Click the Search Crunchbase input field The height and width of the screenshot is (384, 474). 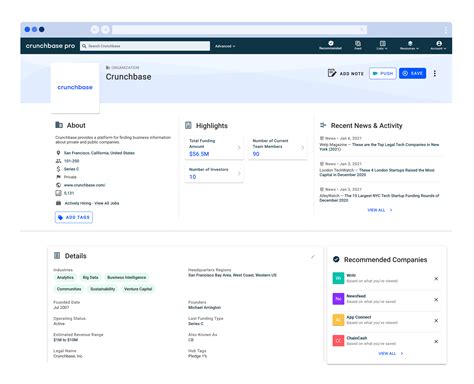[x=145, y=46]
